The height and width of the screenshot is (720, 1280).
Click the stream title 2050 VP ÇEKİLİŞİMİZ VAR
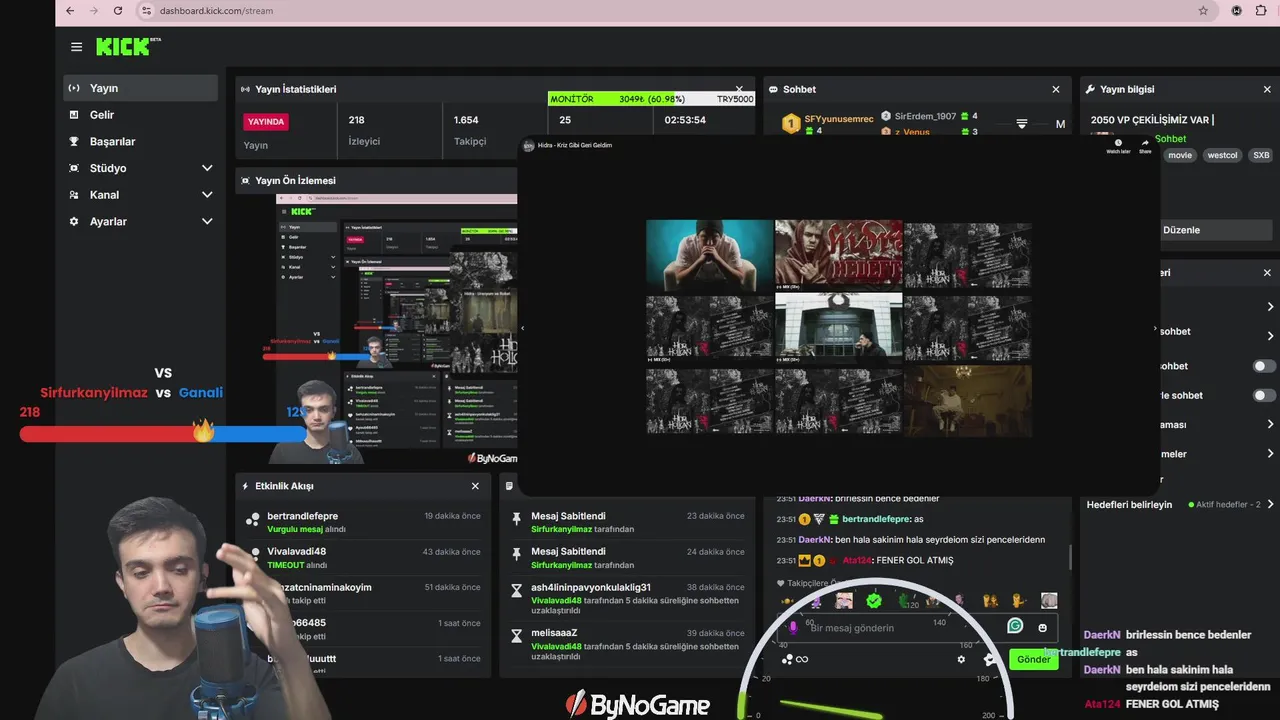coord(1152,120)
